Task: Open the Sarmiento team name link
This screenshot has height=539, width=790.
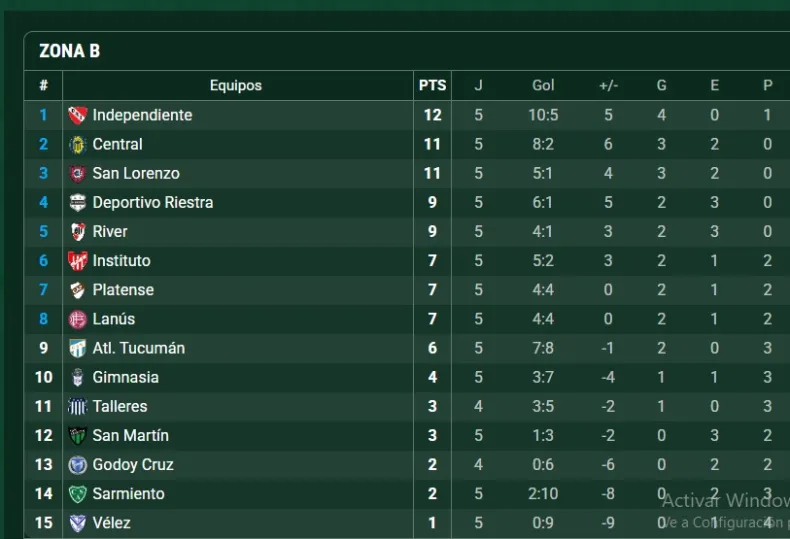Action: (x=128, y=494)
